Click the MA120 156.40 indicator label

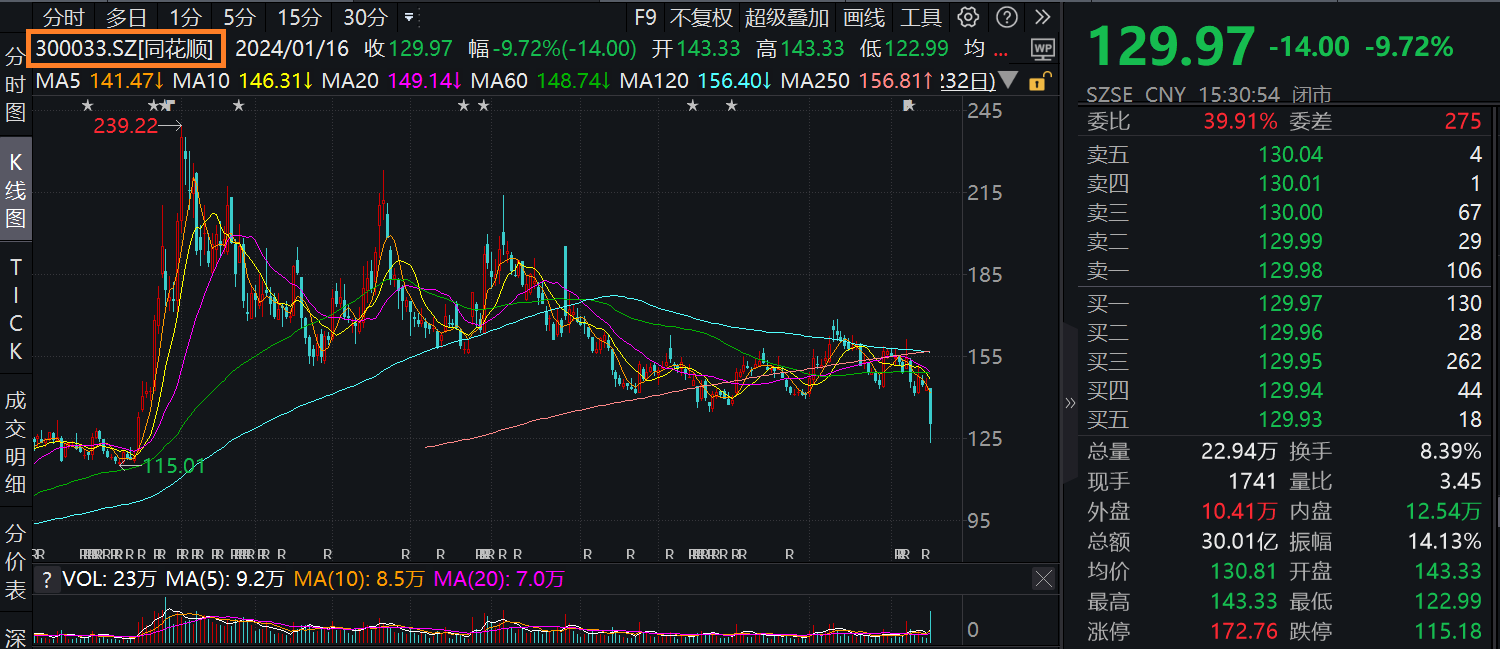696,80
